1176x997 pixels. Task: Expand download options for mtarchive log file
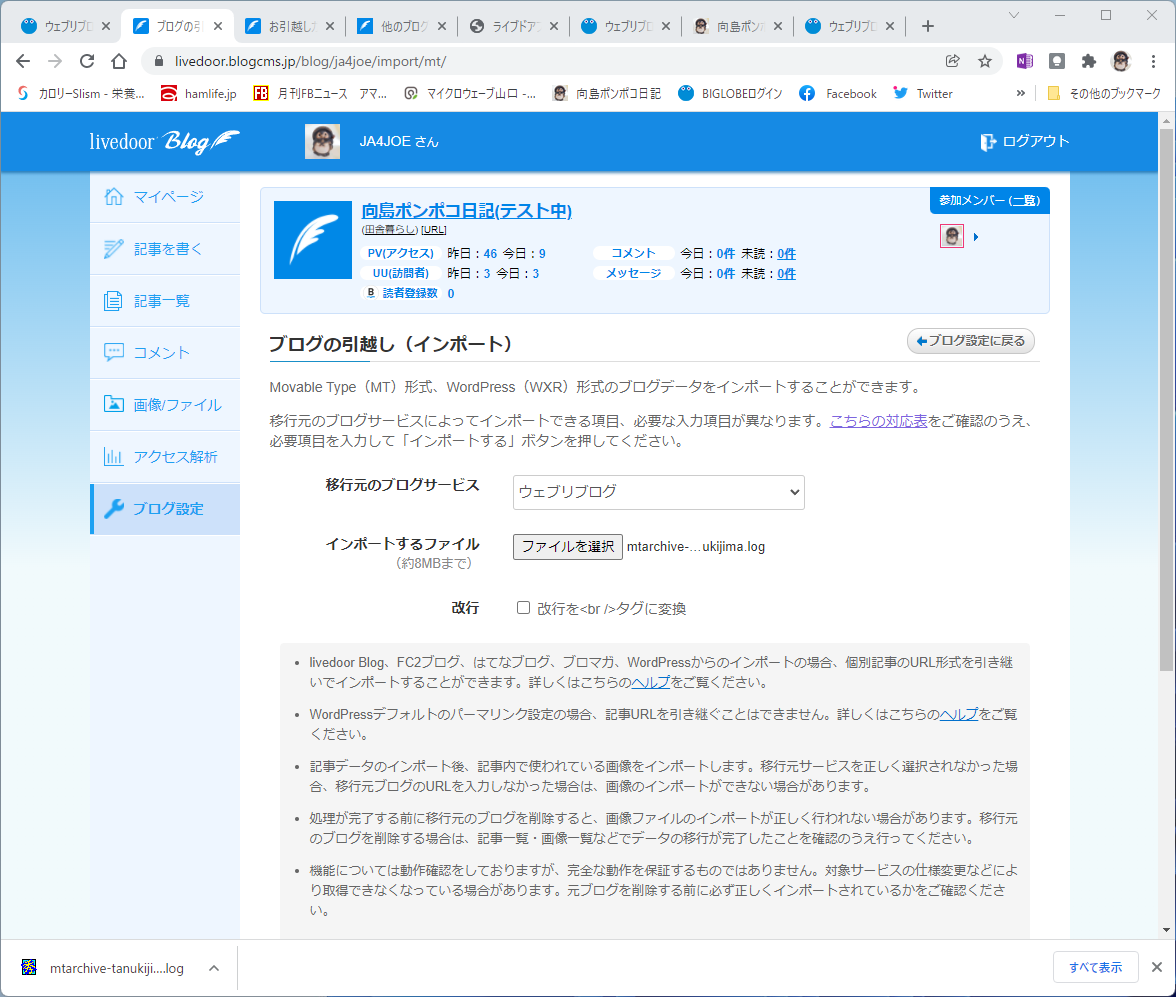click(x=214, y=968)
